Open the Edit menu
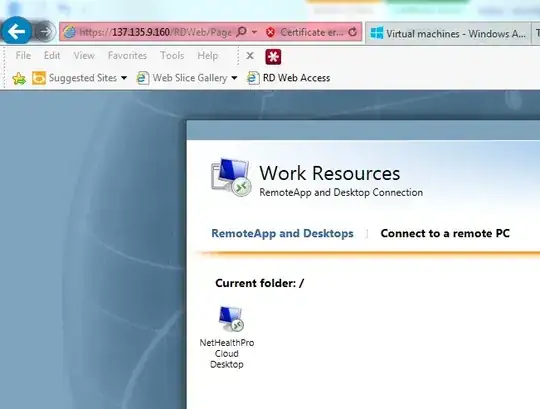 point(52,55)
